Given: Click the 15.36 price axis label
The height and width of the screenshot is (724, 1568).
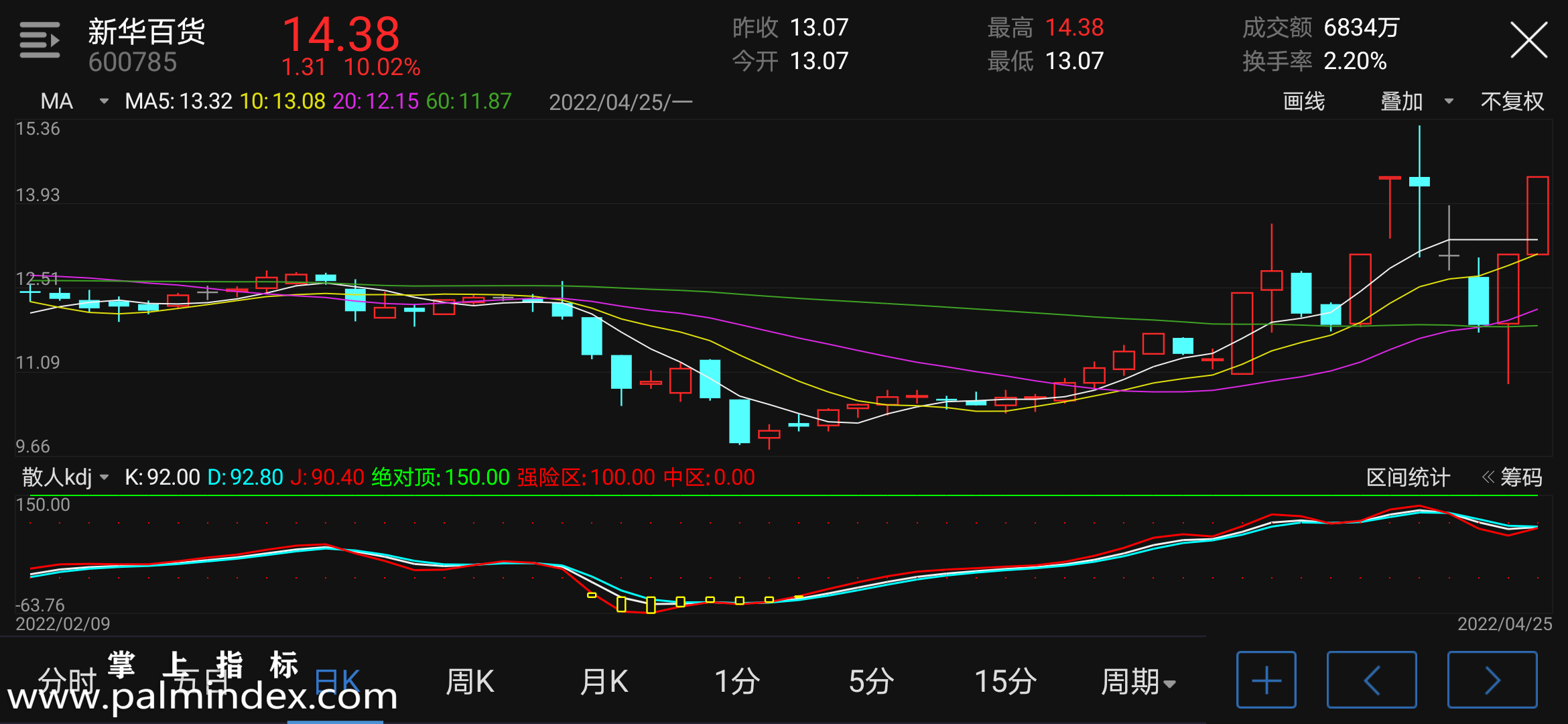Looking at the screenshot, I should 38,129.
